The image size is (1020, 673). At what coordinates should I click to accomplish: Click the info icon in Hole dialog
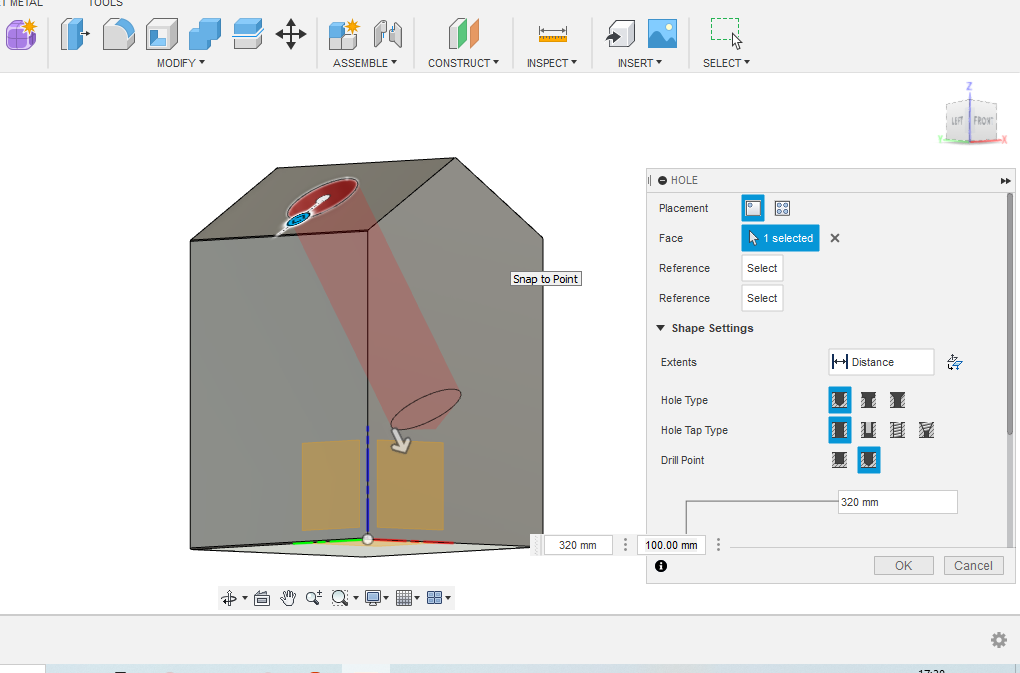[x=661, y=566]
